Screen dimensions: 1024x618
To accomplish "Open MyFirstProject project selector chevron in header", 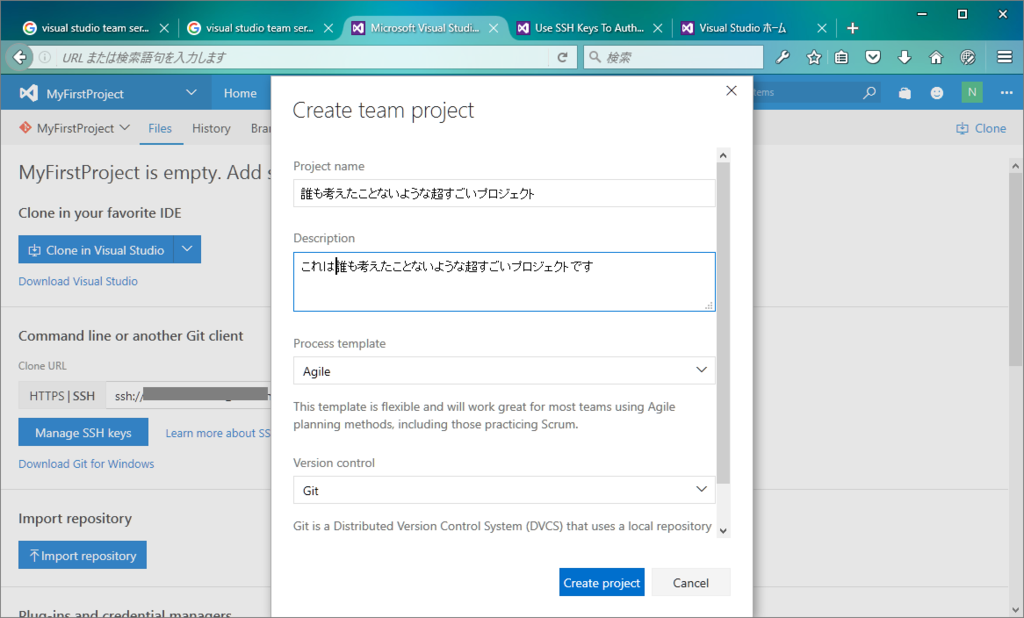I will tap(191, 93).
